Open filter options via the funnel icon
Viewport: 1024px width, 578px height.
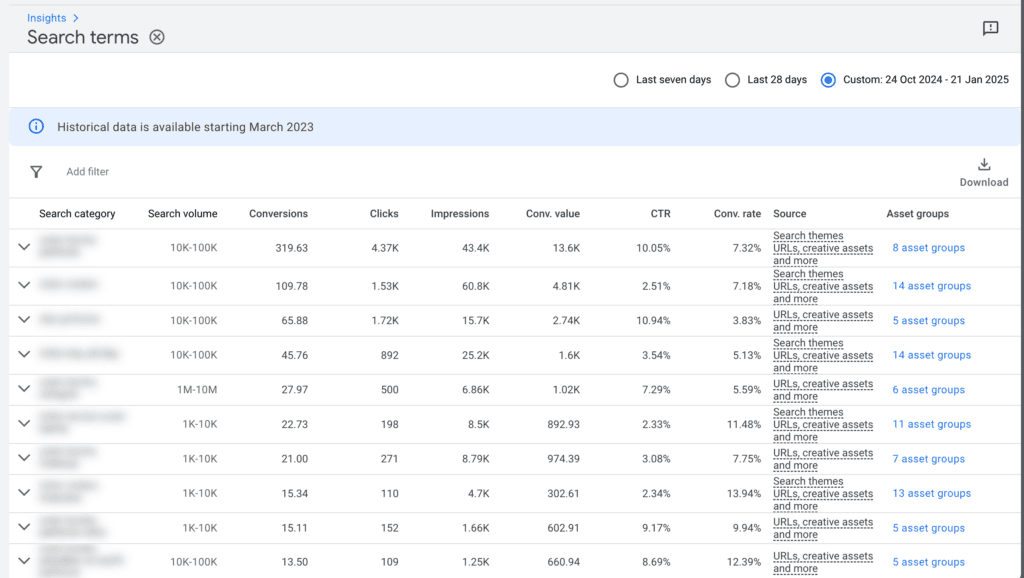(36, 171)
